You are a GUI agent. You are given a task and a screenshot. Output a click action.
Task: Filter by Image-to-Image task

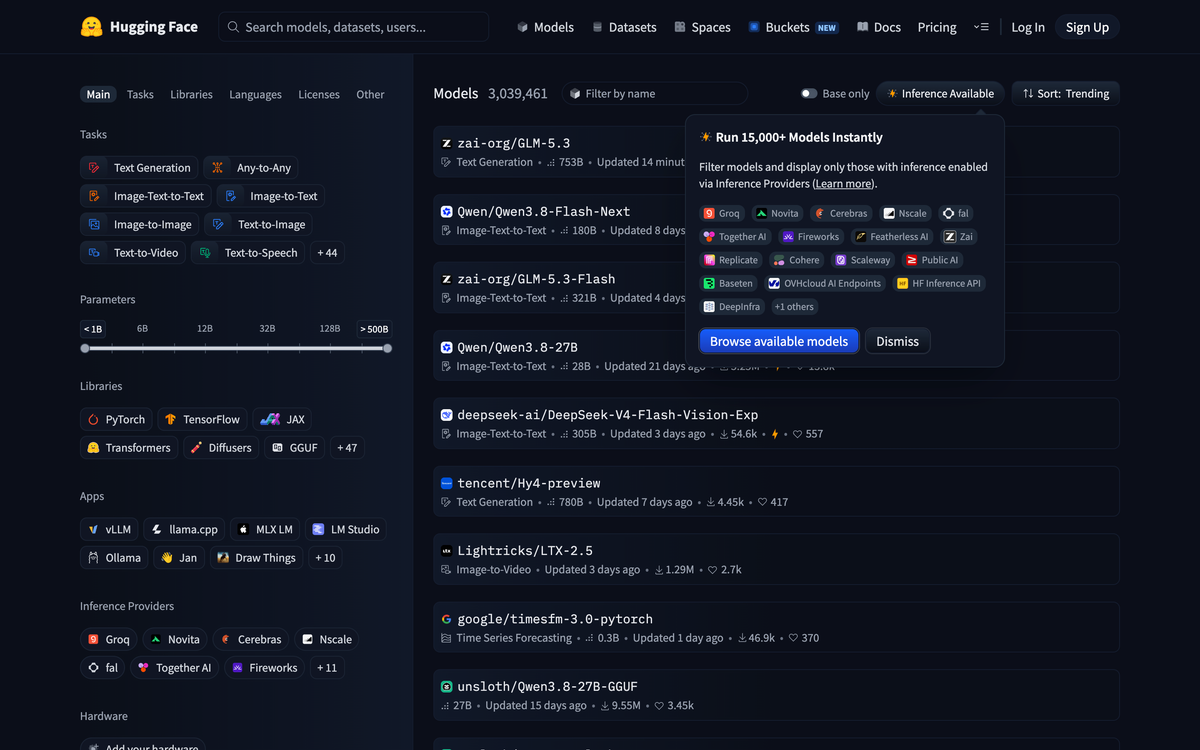pyautogui.click(x=138, y=224)
